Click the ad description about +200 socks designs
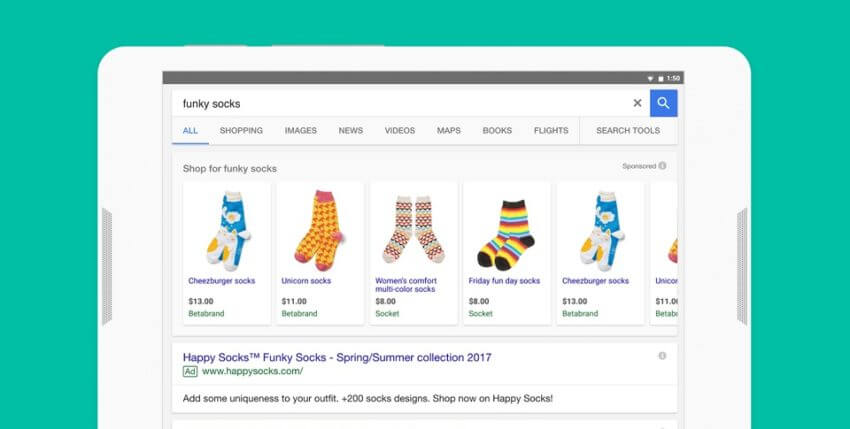The image size is (850, 429). coord(368,399)
